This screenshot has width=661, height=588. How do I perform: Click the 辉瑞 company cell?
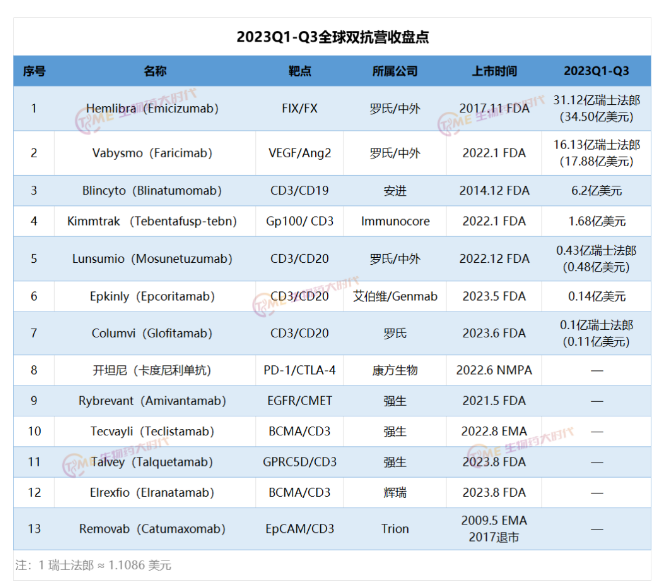coord(395,493)
